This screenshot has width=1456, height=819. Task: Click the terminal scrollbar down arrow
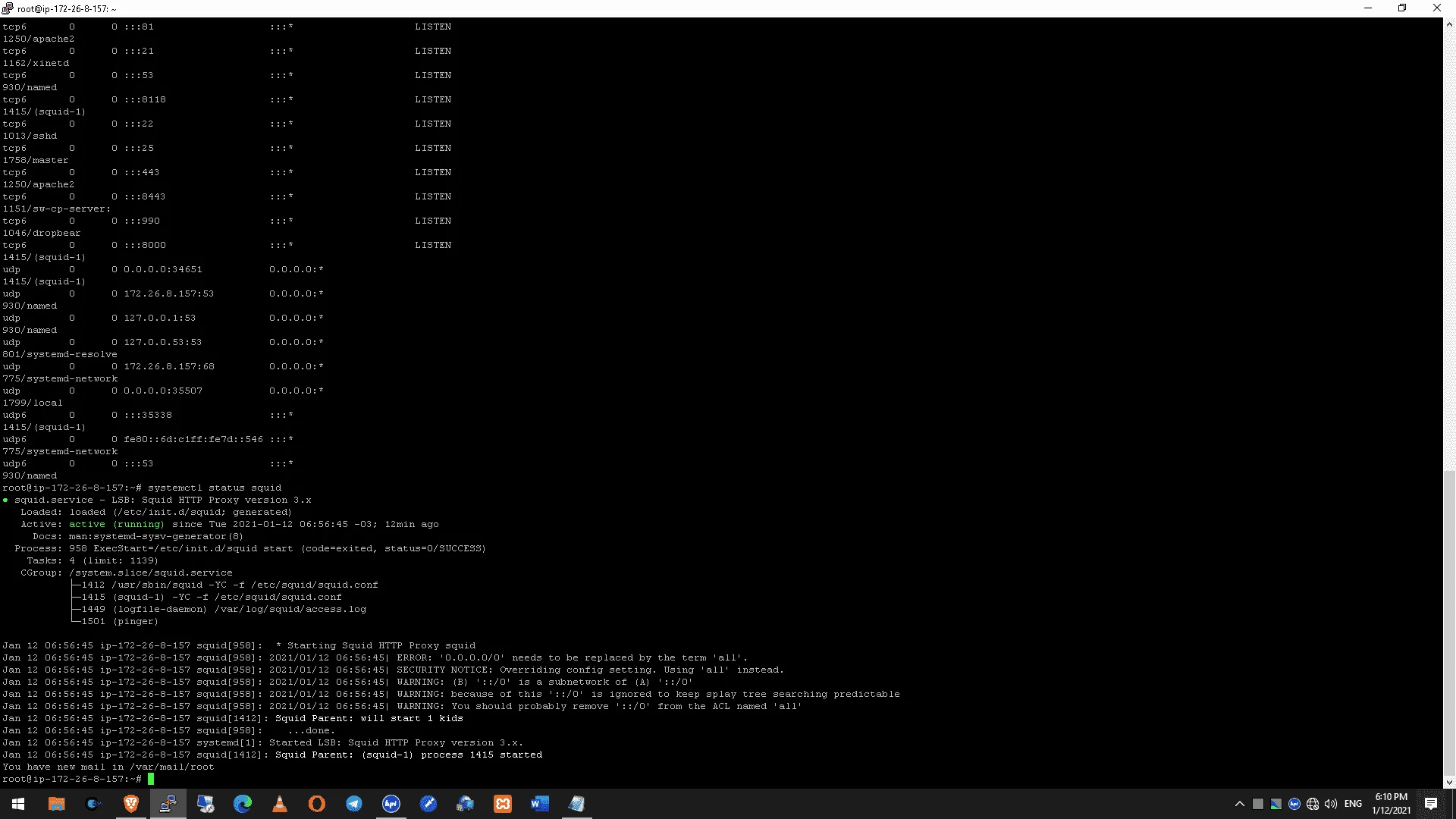(1449, 782)
